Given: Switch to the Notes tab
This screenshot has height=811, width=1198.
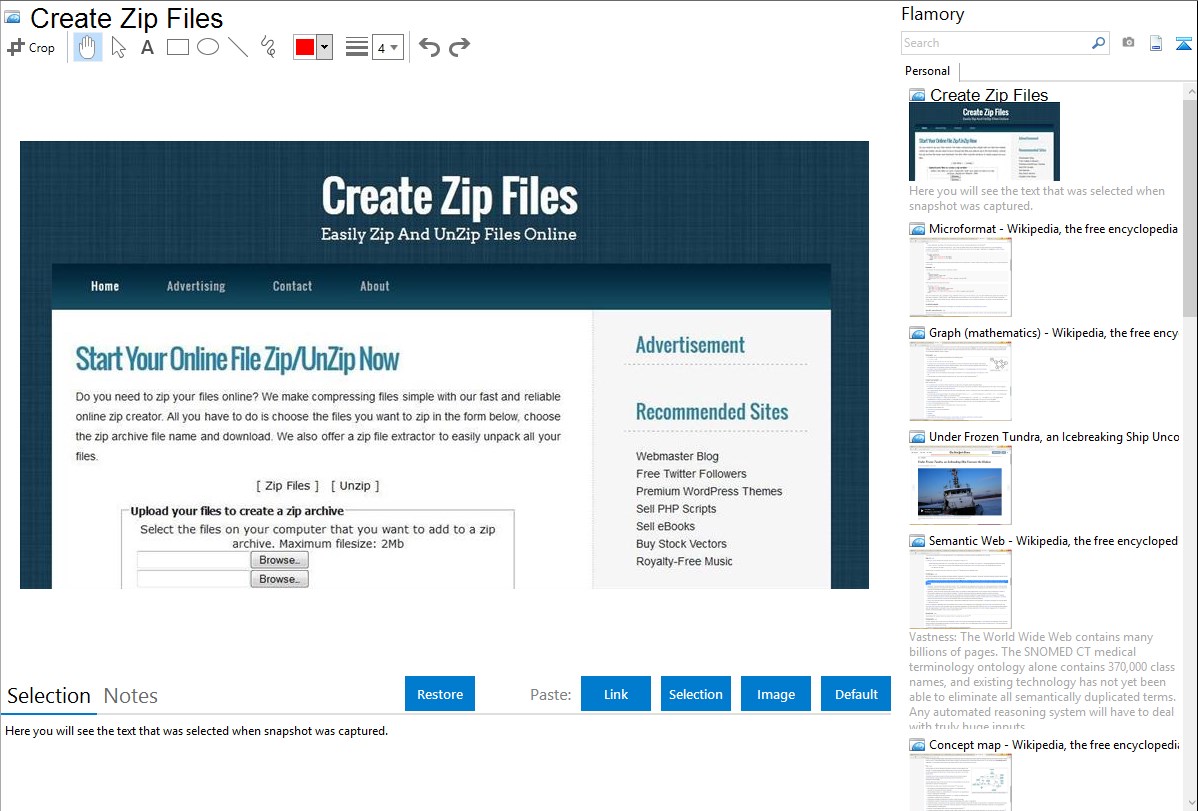Looking at the screenshot, I should (x=131, y=696).
